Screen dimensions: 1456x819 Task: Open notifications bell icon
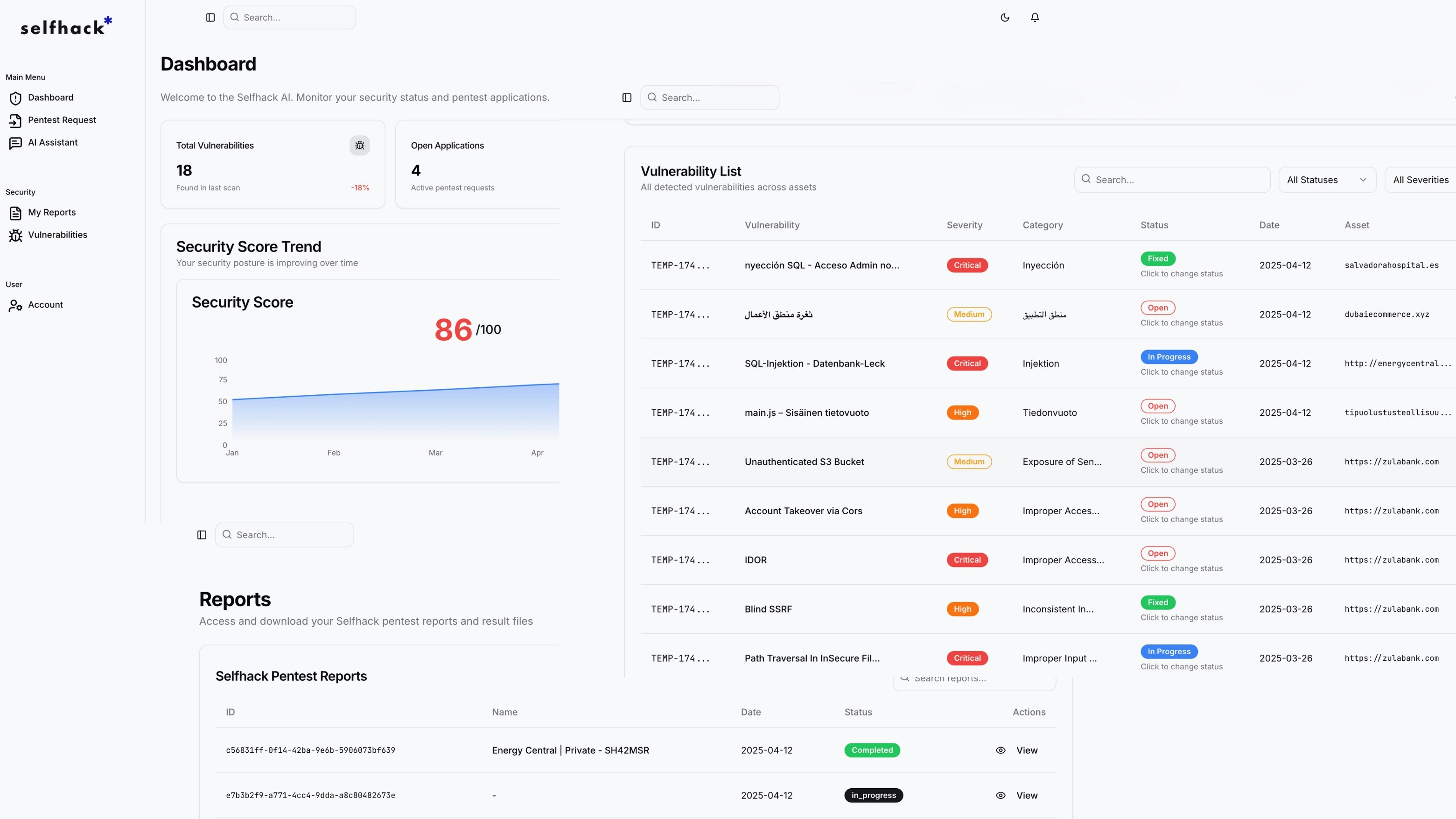point(1034,18)
